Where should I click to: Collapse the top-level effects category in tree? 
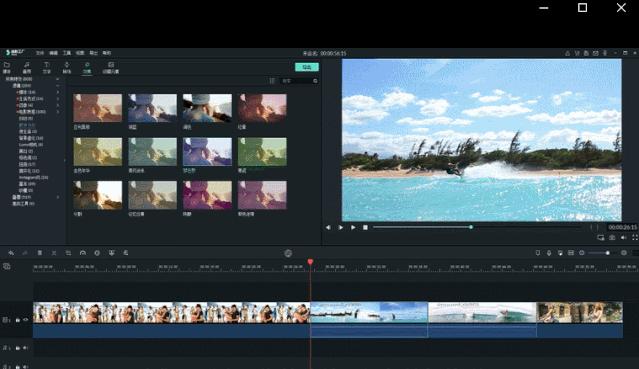pyautogui.click(x=57, y=79)
